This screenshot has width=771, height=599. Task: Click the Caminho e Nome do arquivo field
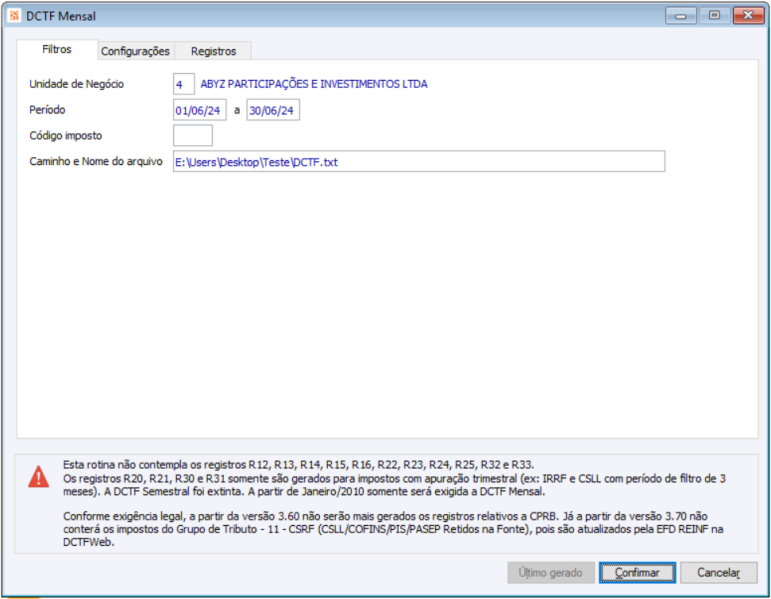pos(419,162)
